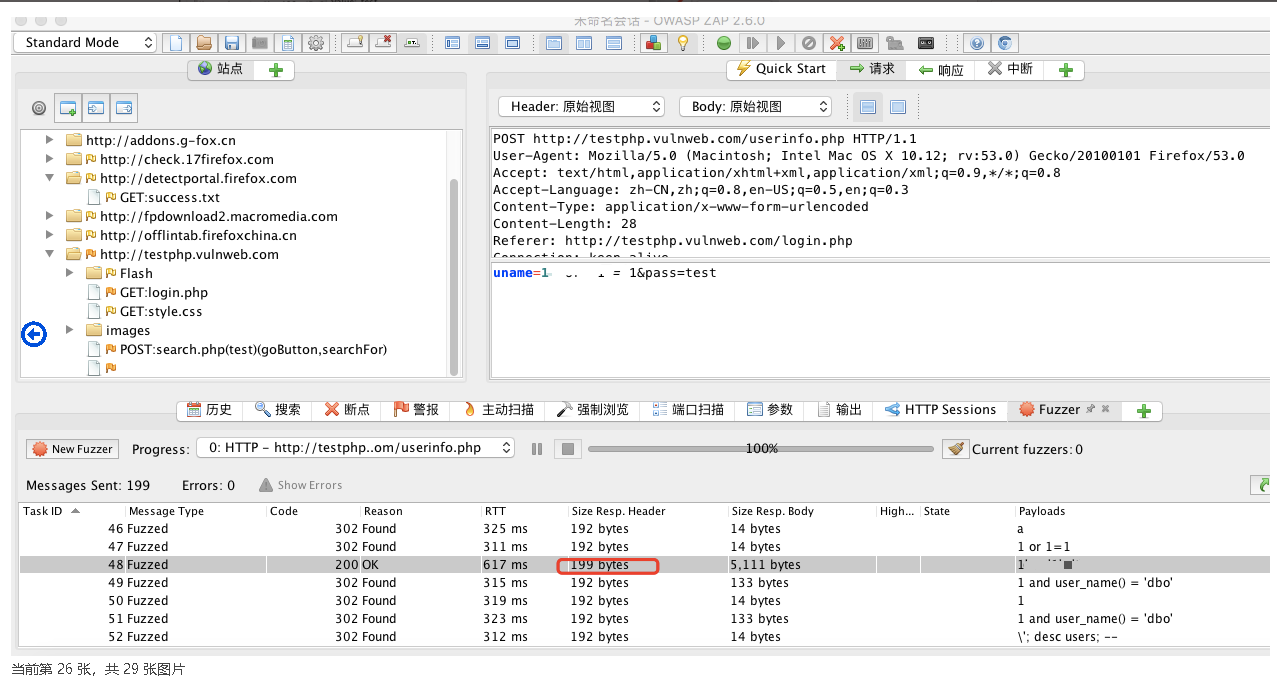Click the colored blocks toolbar icon
The width and height of the screenshot is (1277, 678).
click(655, 43)
